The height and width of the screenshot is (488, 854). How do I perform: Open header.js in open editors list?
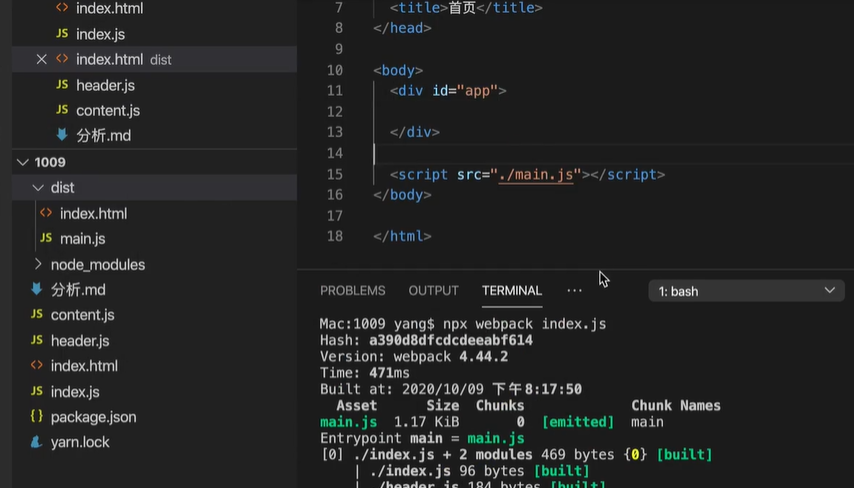(x=105, y=86)
